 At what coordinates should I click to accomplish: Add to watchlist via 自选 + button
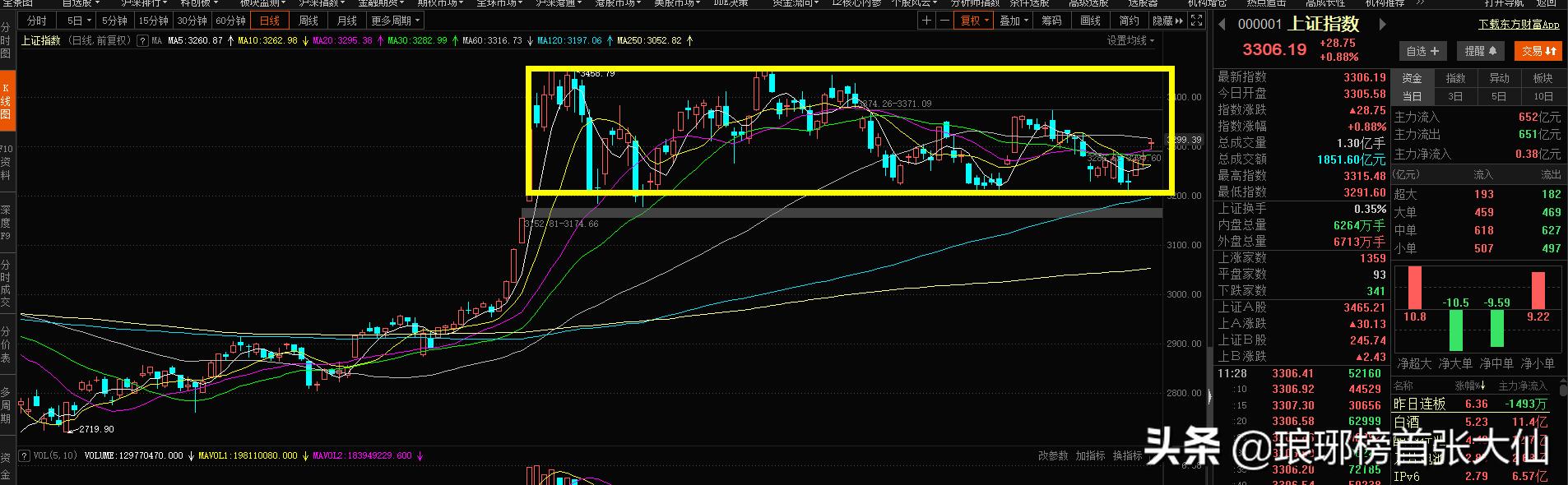(x=1423, y=51)
